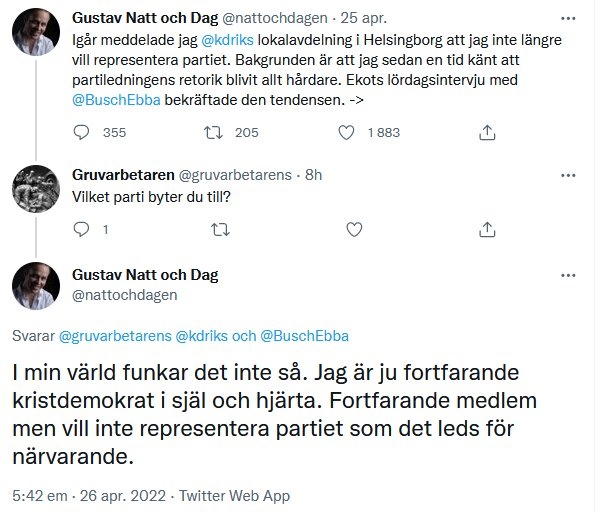Open @BuschEbba in the 'Svarar' line
The width and height of the screenshot is (595, 512).
[x=304, y=336]
